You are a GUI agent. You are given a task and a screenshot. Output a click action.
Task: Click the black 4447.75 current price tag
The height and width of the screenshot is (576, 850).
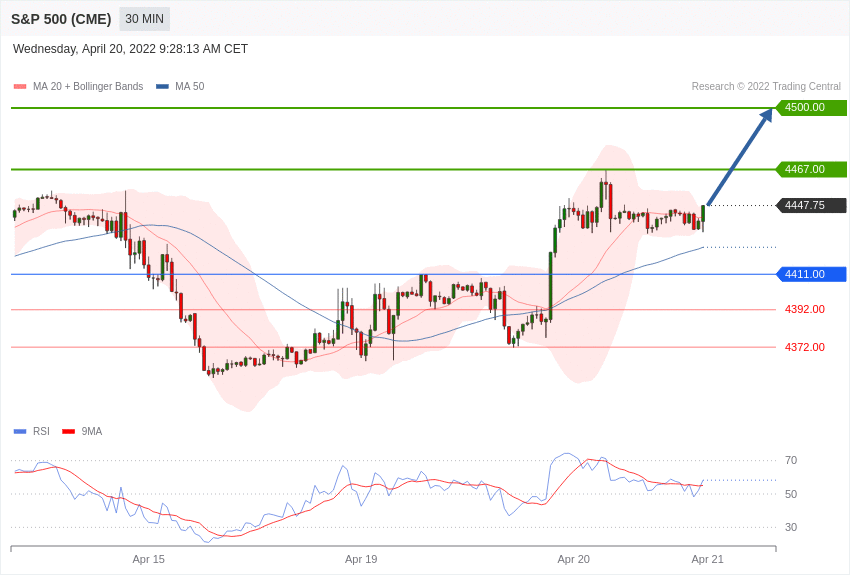[x=812, y=205]
